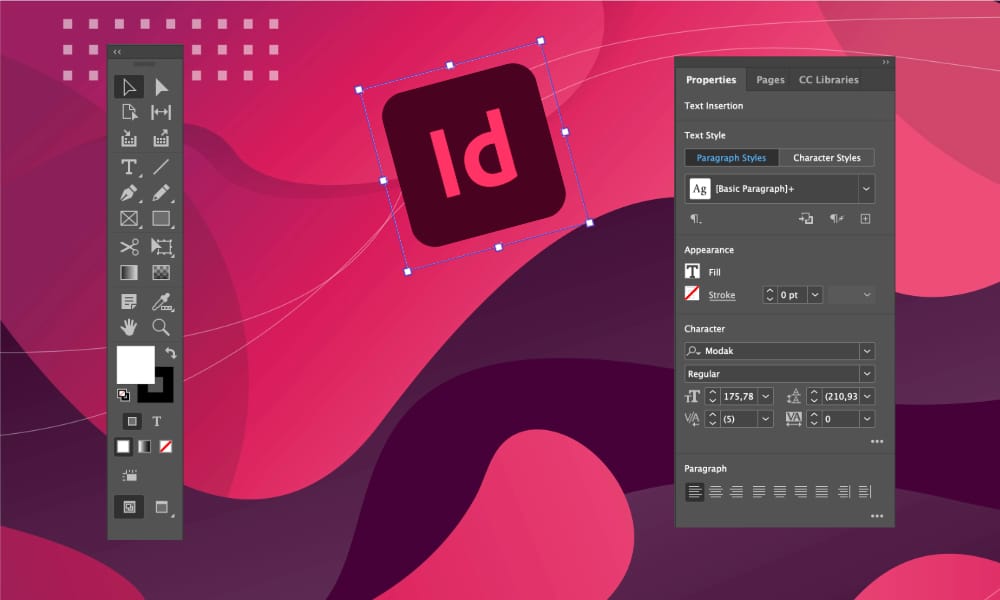
Task: Switch to Normal view mode
Action: point(129,507)
